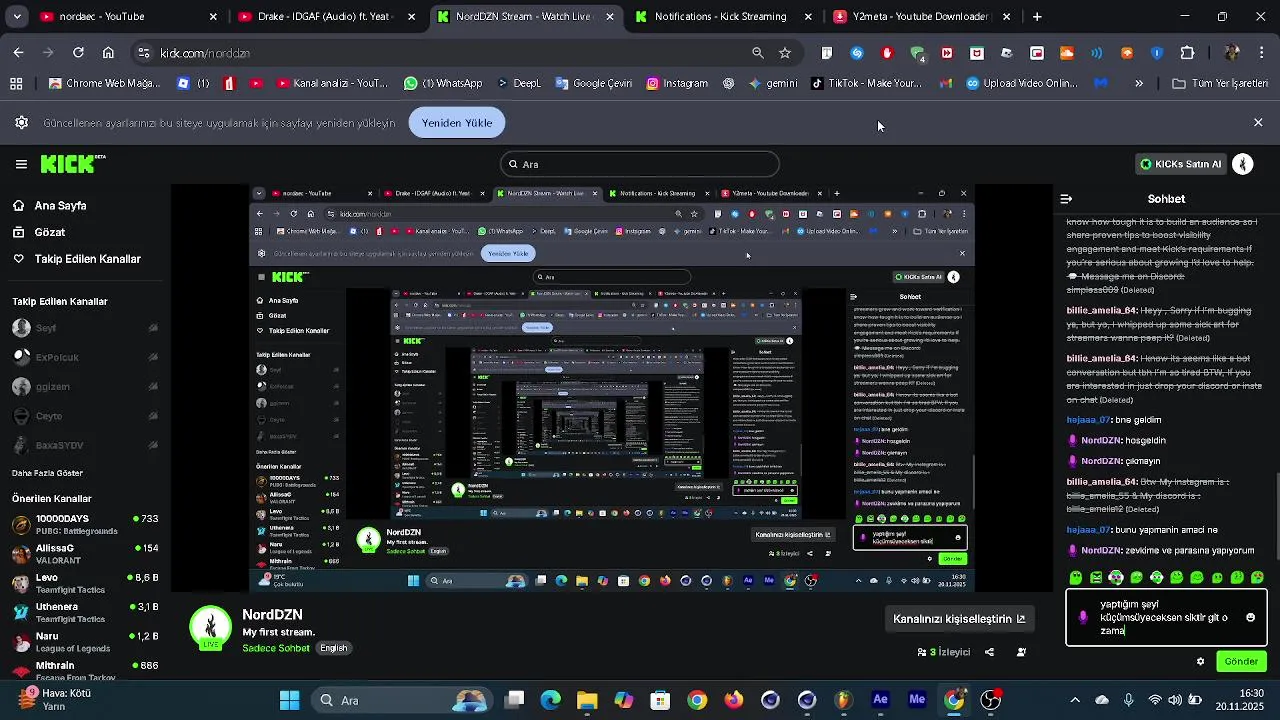Viewport: 1280px width, 720px height.
Task: Toggle the offline indicator for Ceyto channel
Action: click(153, 416)
